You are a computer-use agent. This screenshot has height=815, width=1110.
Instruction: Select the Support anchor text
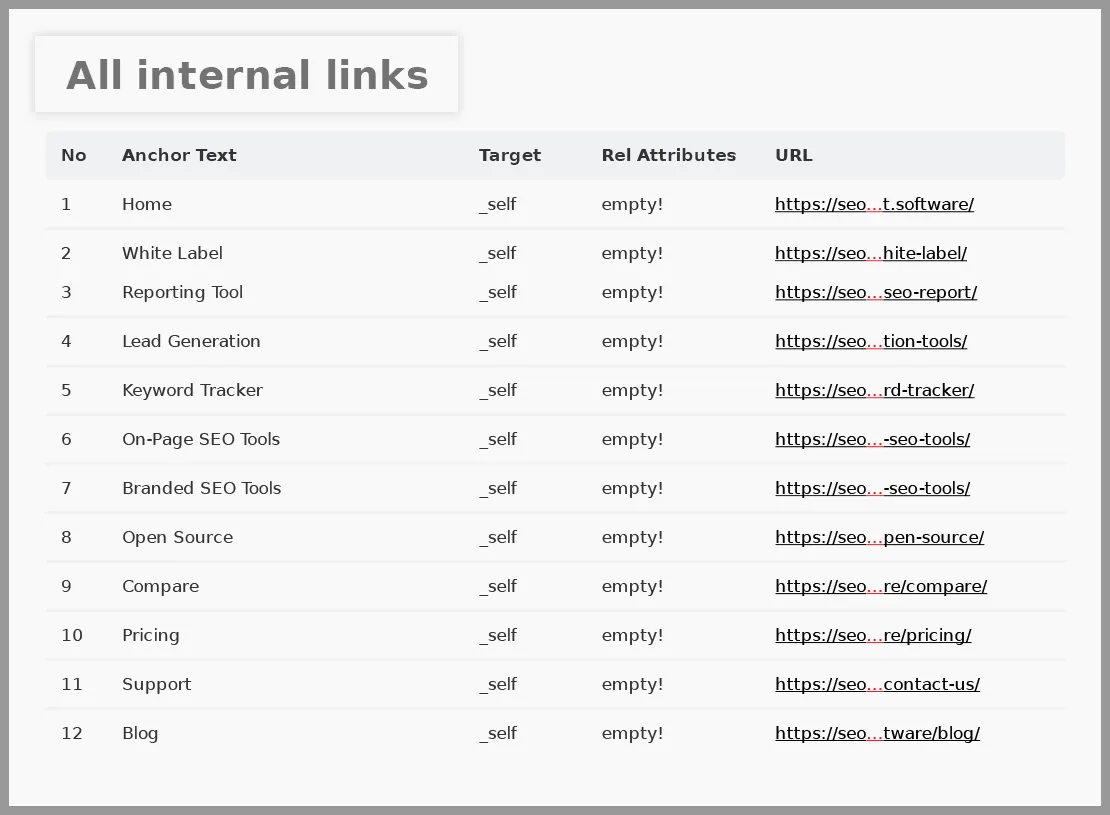[156, 684]
